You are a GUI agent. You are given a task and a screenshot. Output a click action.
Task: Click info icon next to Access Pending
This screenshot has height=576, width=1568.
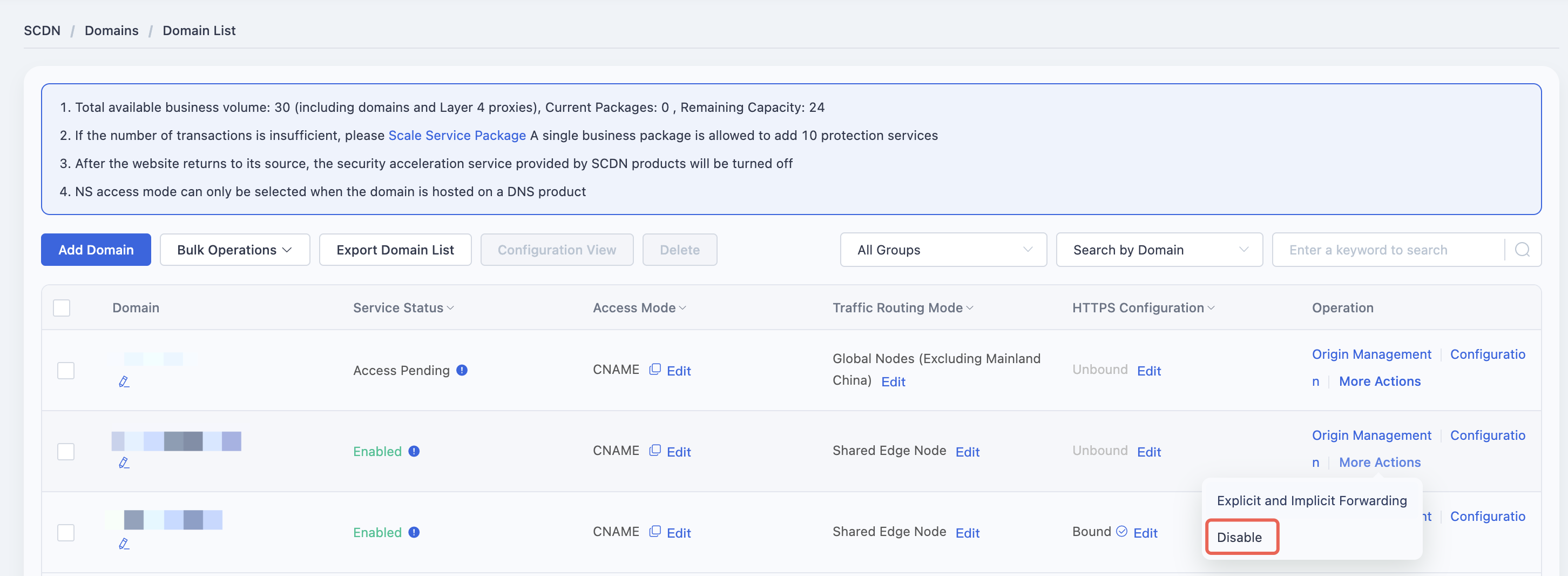click(x=462, y=370)
